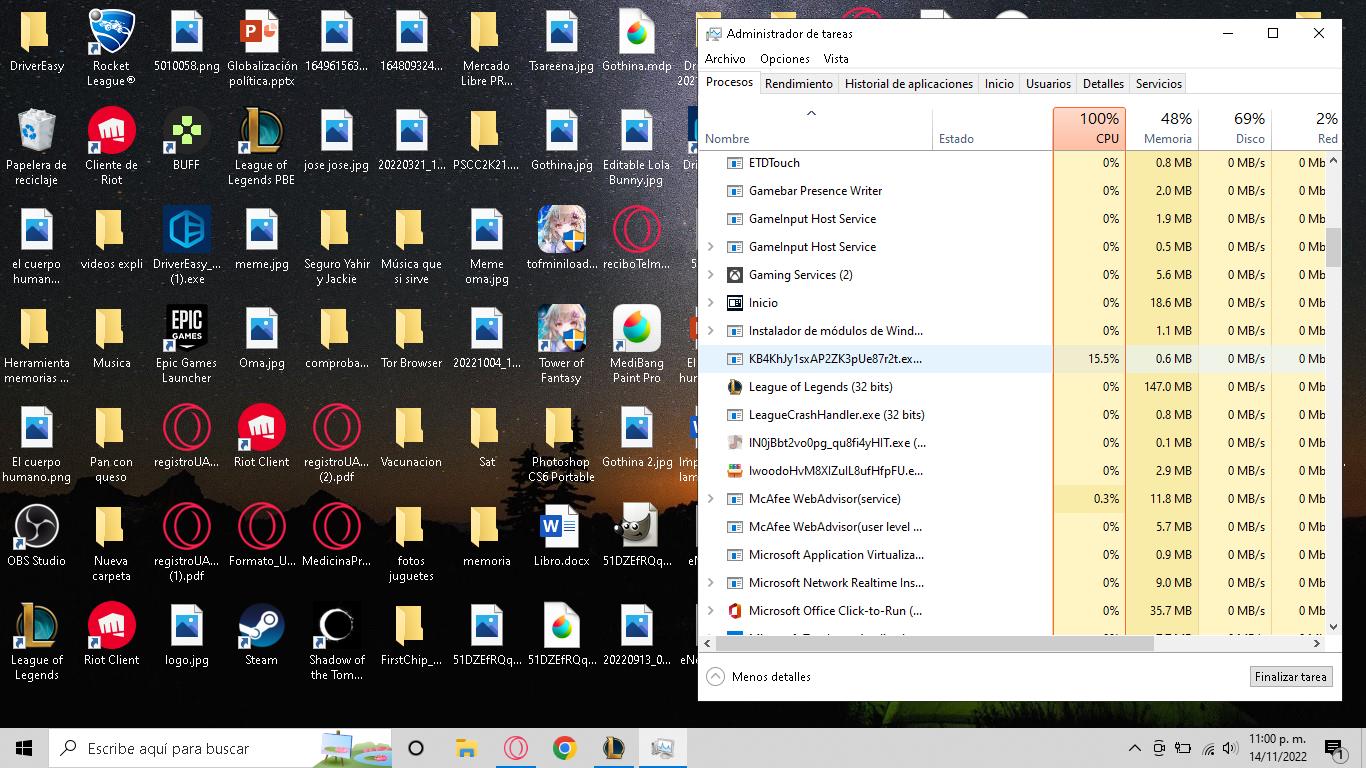Image resolution: width=1366 pixels, height=768 pixels.
Task: Sort processes by CPU column header
Action: coord(1089,129)
